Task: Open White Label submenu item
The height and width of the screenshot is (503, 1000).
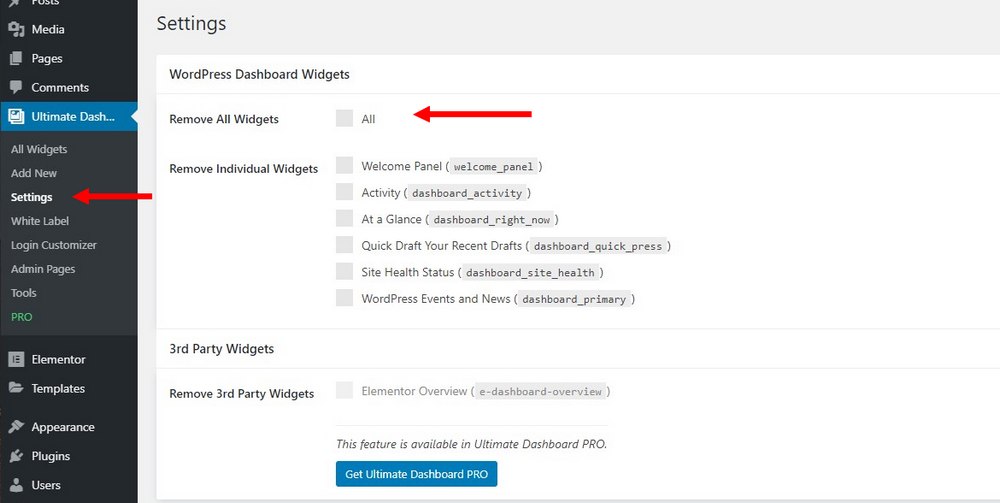Action: pos(40,221)
